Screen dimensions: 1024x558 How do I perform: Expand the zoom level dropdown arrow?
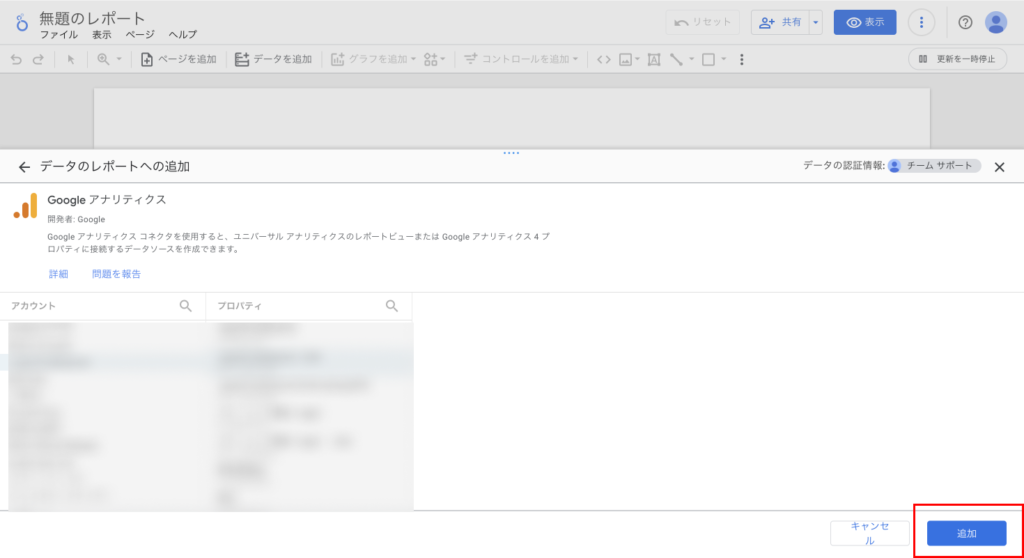pyautogui.click(x=119, y=59)
